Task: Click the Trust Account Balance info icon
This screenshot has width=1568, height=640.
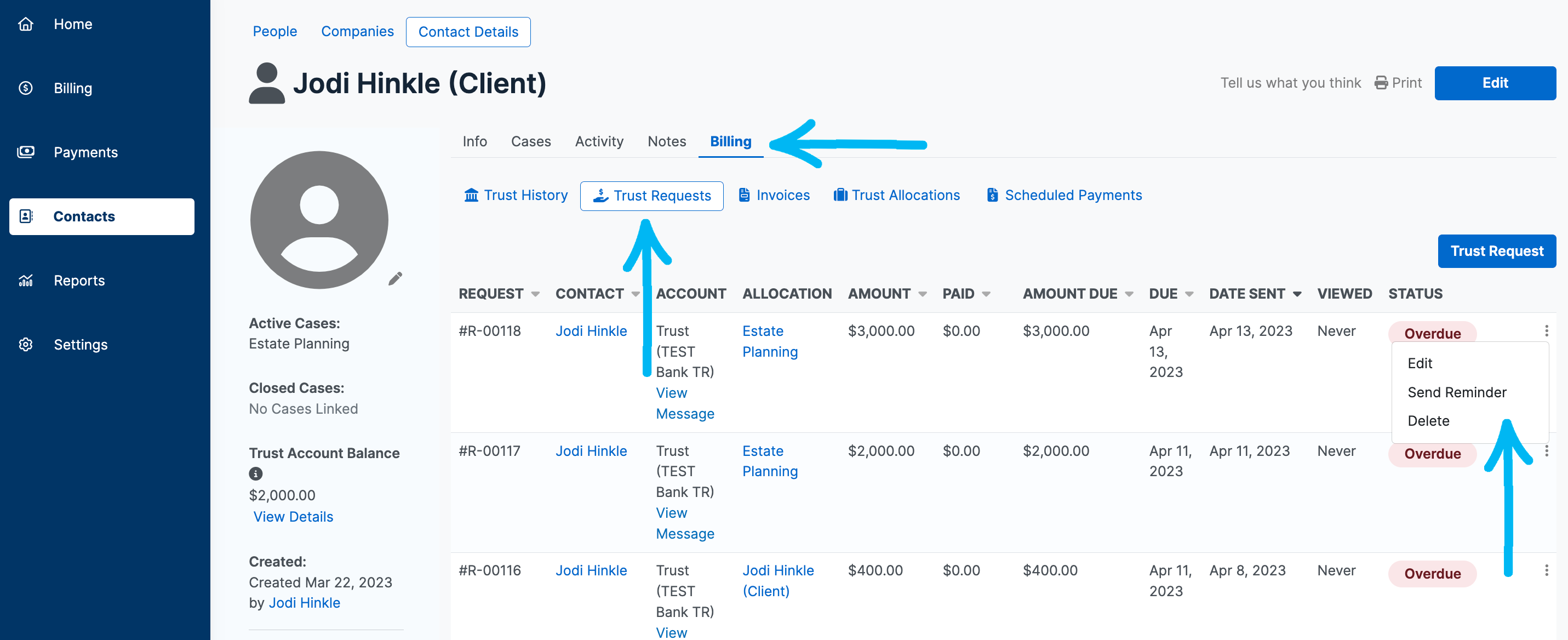Action: click(x=256, y=473)
